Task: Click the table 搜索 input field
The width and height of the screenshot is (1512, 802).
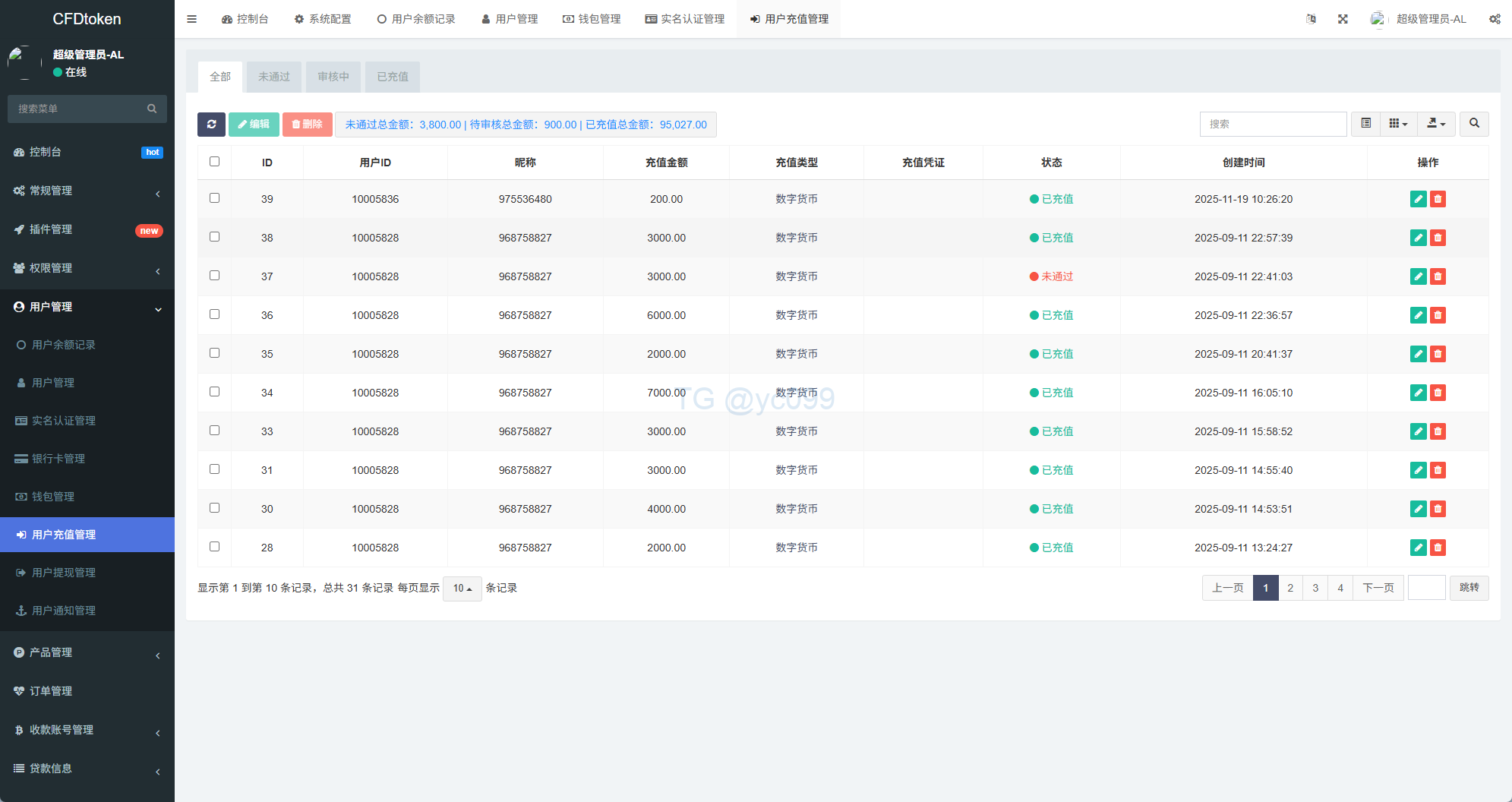Action: click(1273, 124)
